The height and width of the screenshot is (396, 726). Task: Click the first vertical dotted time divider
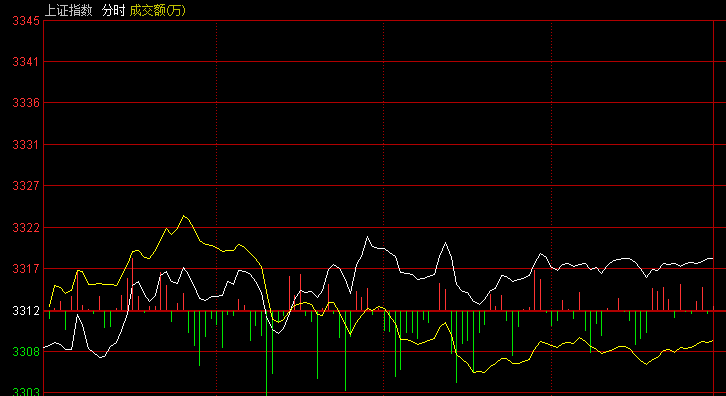[x=216, y=207]
